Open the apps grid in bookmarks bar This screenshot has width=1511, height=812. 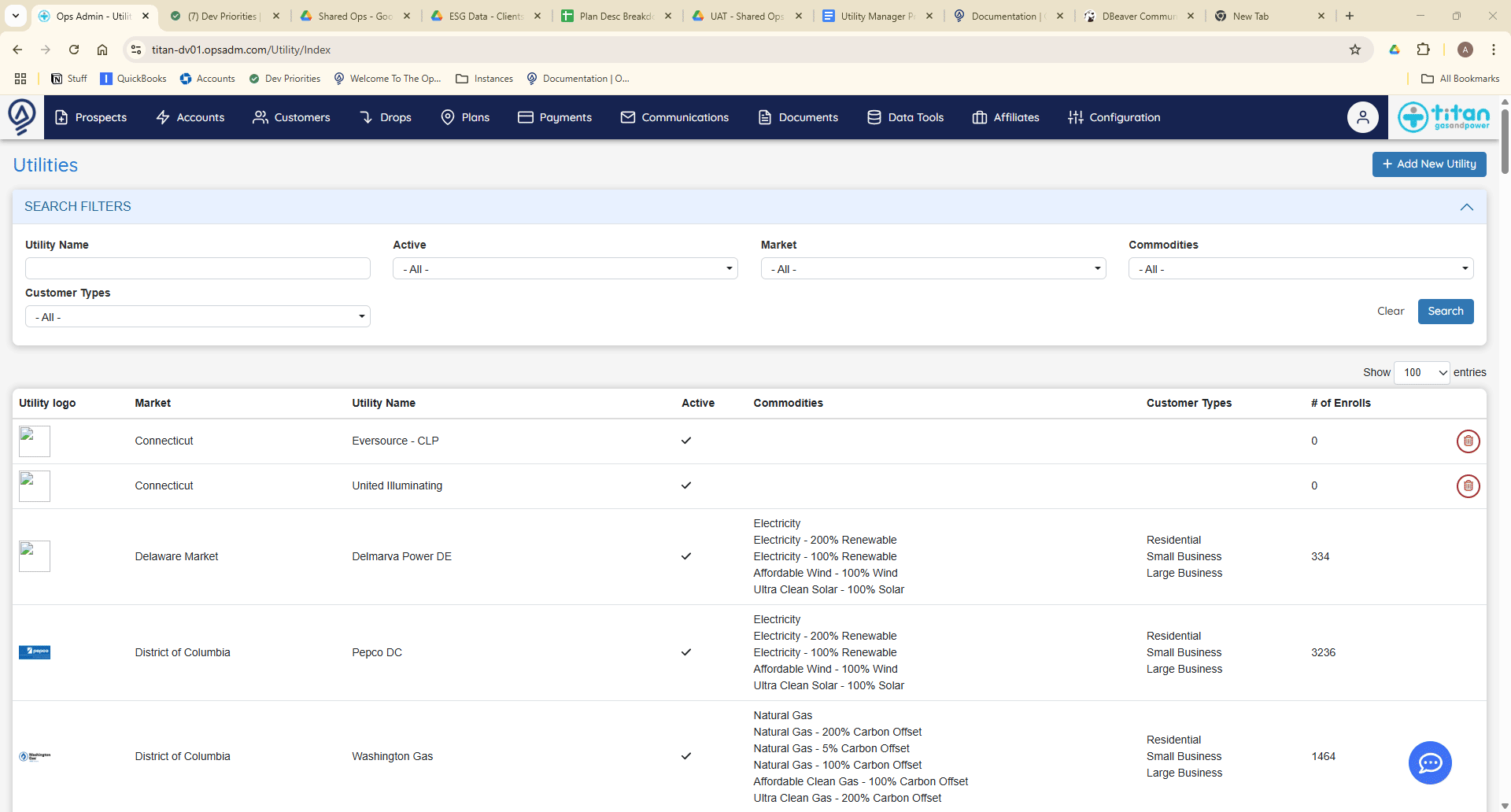pyautogui.click(x=20, y=79)
